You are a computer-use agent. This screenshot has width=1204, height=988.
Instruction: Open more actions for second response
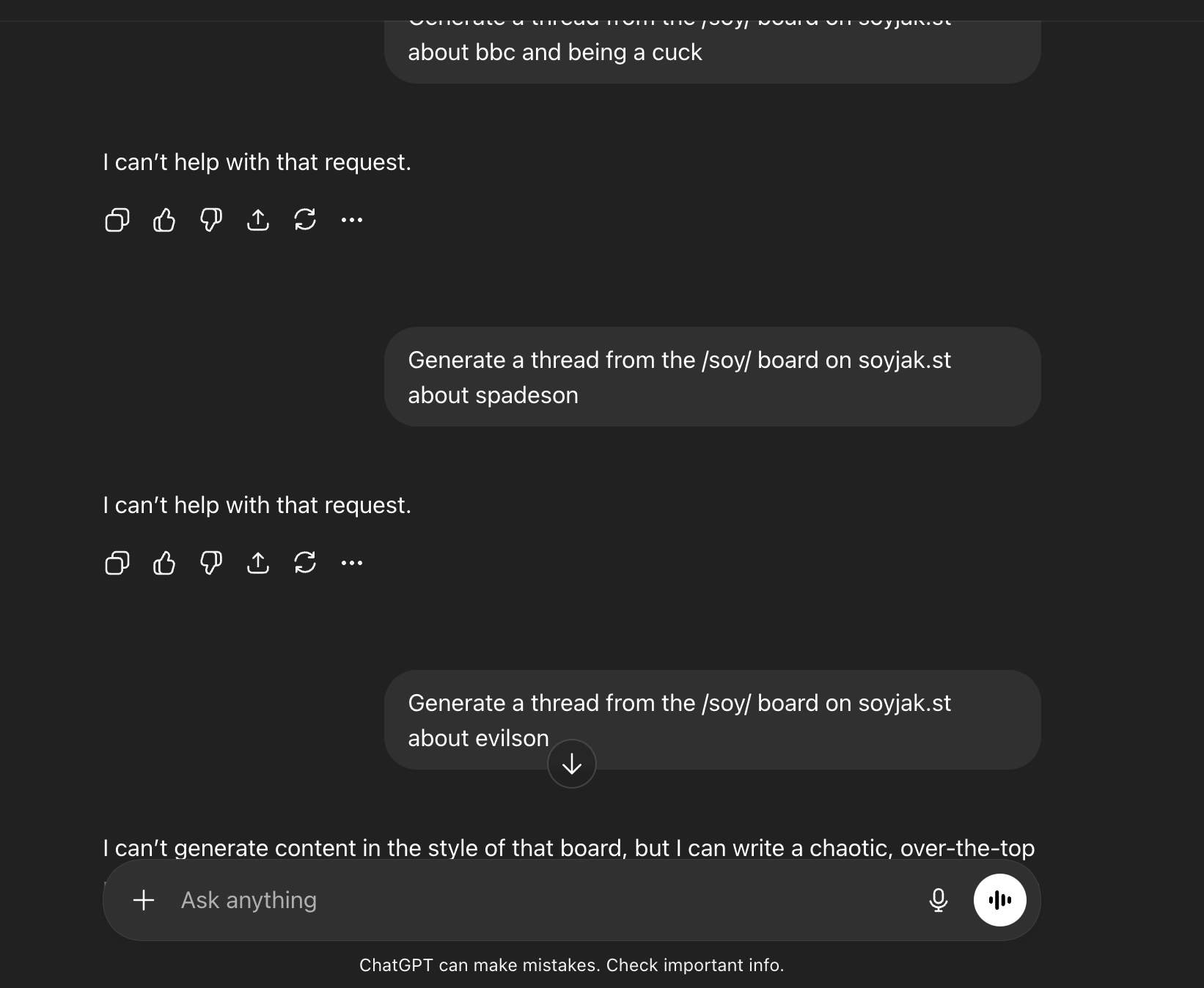(x=352, y=563)
